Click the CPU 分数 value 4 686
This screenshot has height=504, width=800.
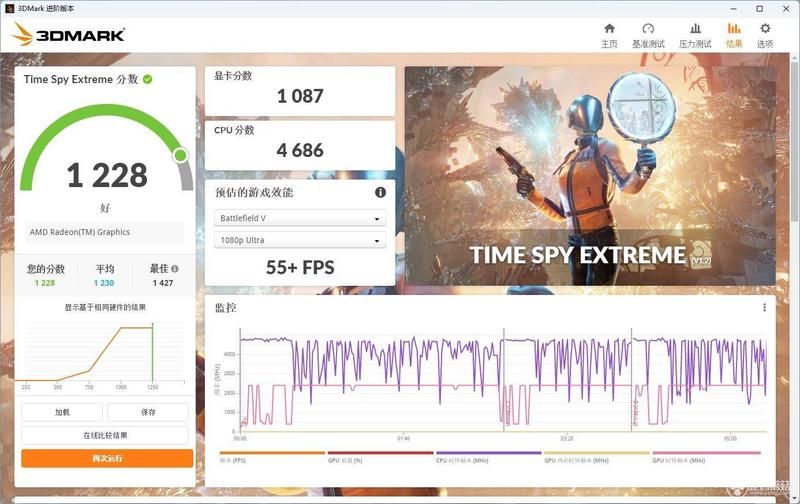pos(300,150)
